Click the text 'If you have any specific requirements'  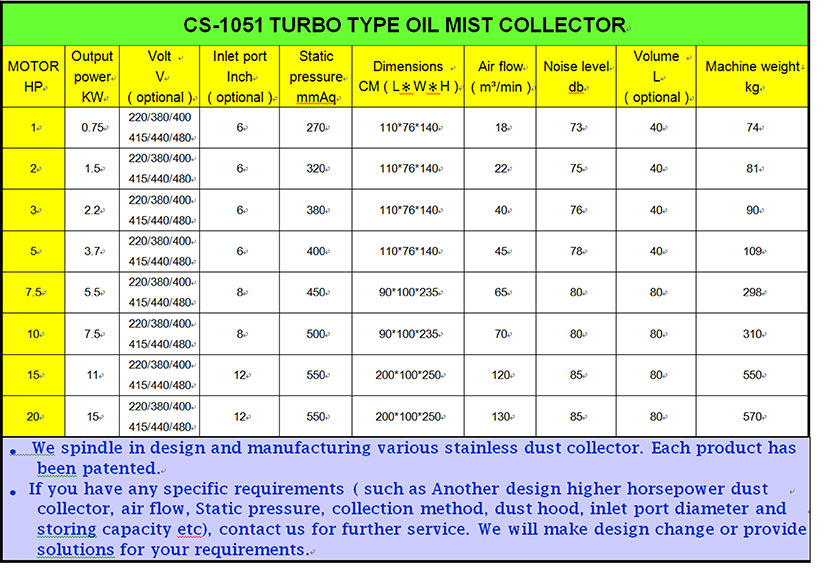pos(186,489)
